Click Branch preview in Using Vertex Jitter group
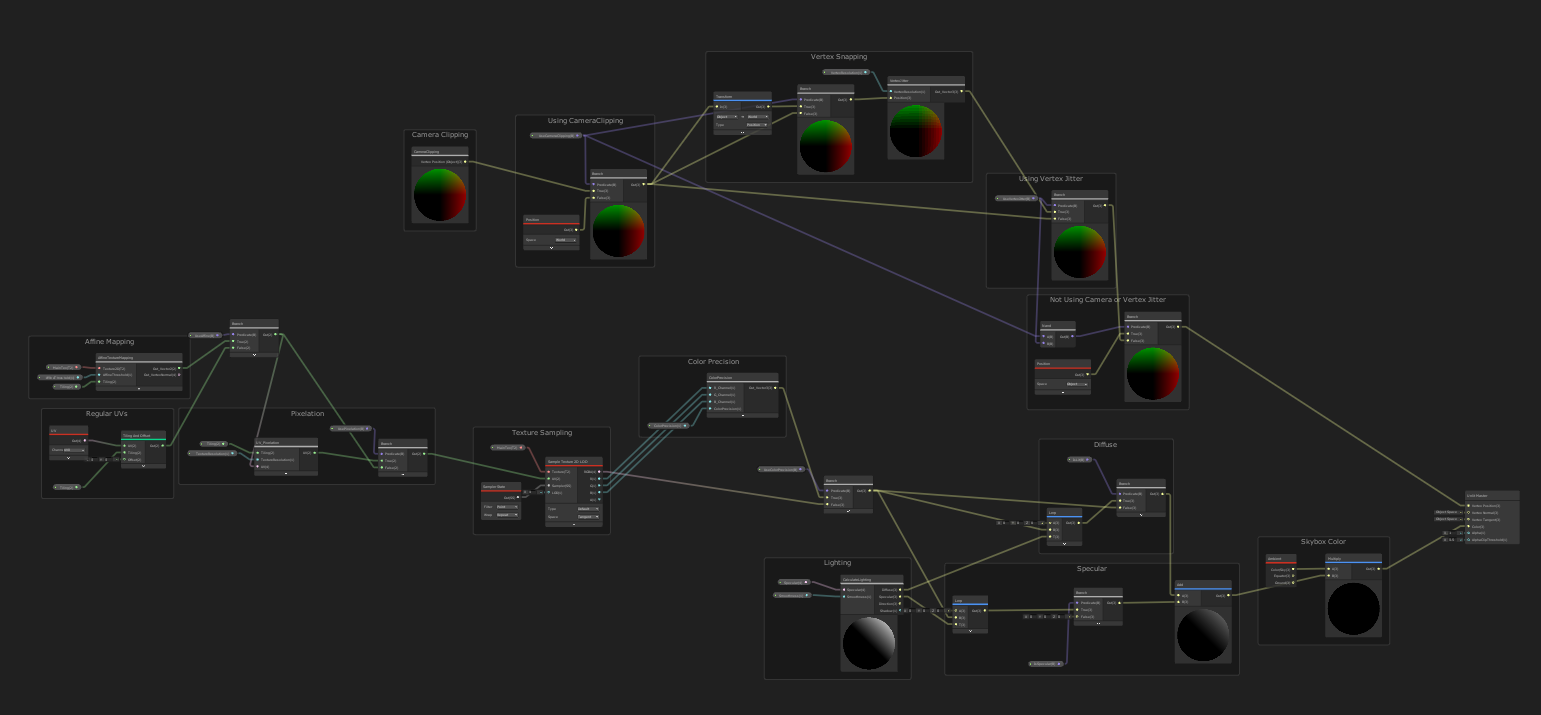1541x715 pixels. tap(1080, 252)
